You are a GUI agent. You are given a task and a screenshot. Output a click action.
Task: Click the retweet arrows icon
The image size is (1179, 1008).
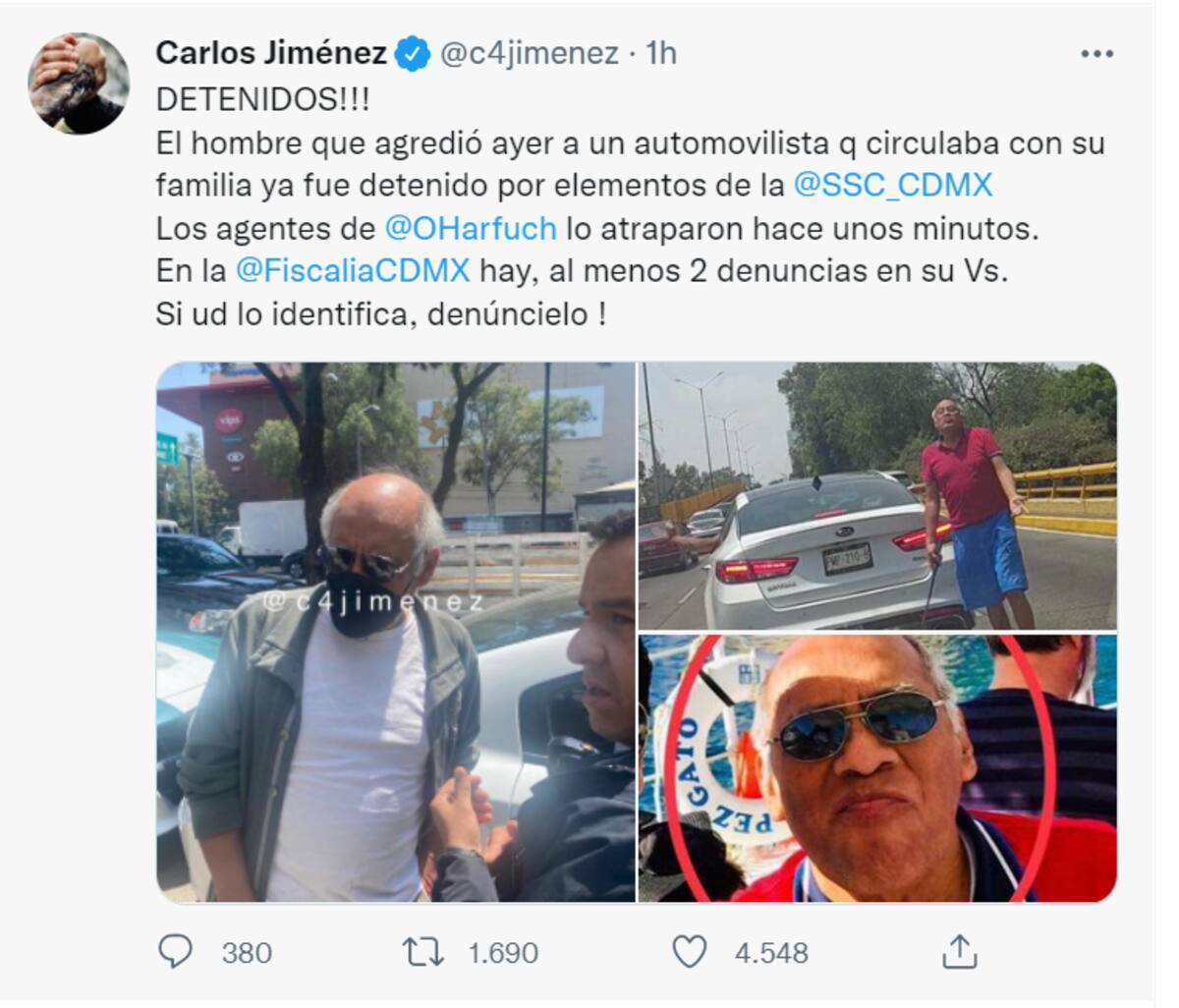click(x=422, y=952)
